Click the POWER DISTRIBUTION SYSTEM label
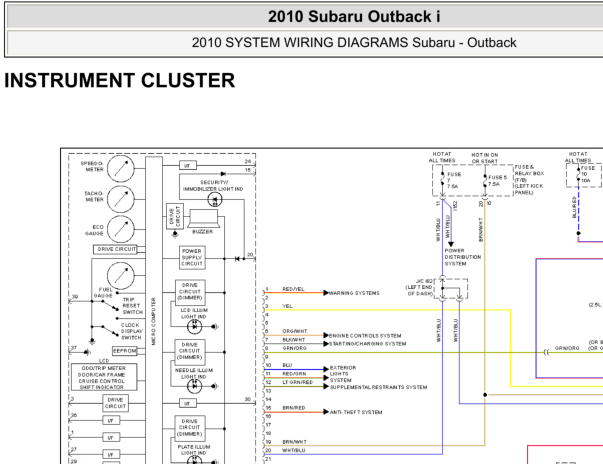 tap(463, 257)
